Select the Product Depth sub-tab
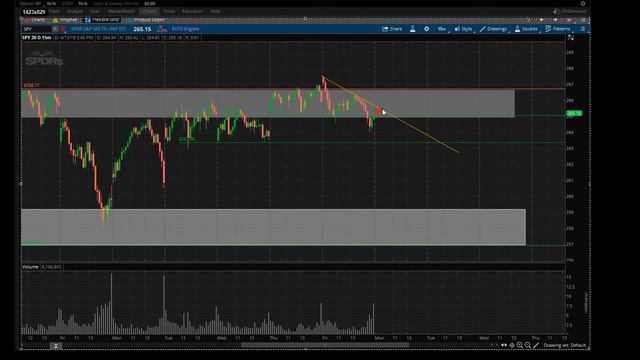Image resolution: width=640 pixels, height=360 pixels. pos(146,20)
